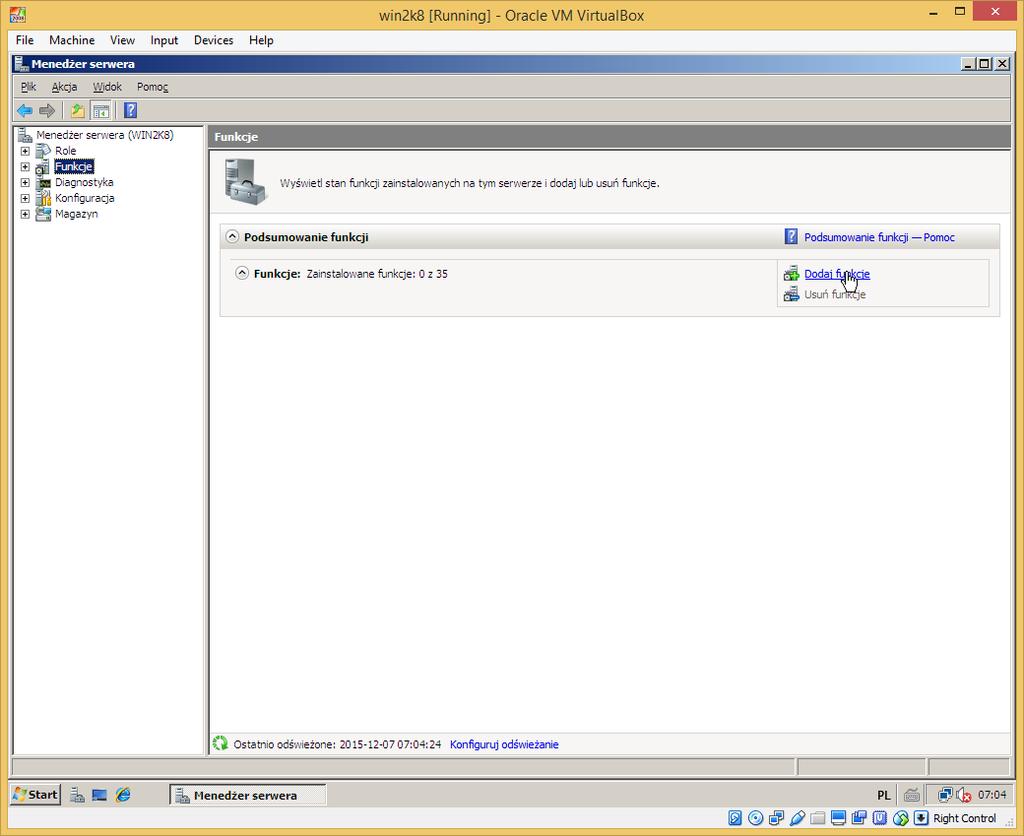The image size is (1024, 836).
Task: Open the Widok menu
Action: (107, 87)
